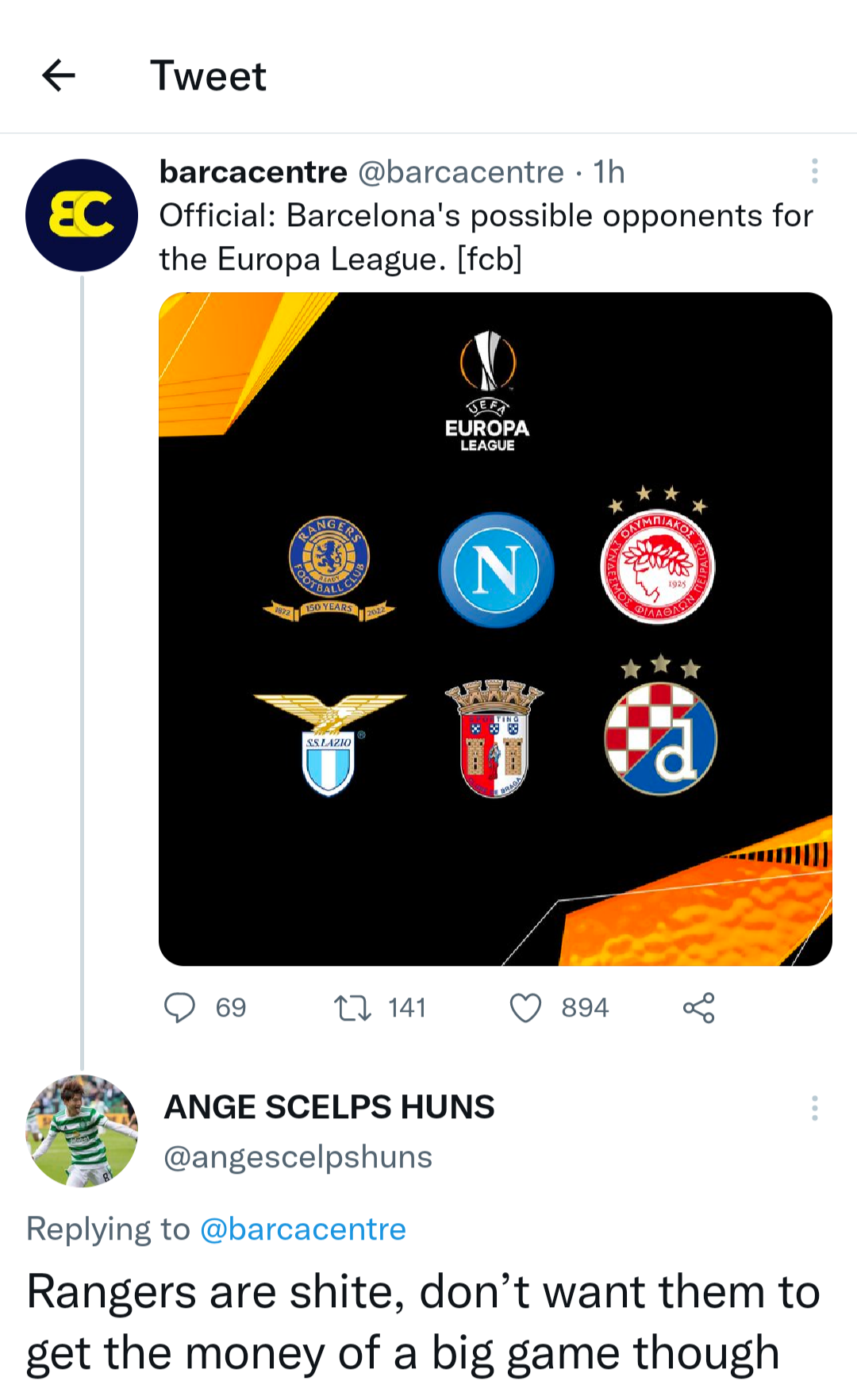Screen dimensions: 857x1400
Task: Open ANGE SCELPS HUNS profile photo
Action: [82, 1131]
